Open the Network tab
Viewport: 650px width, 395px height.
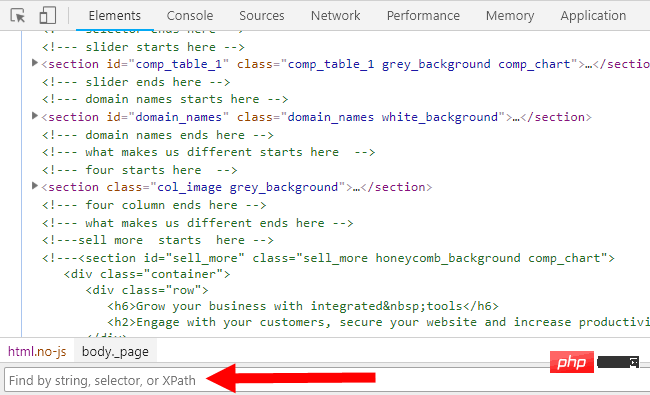(335, 16)
